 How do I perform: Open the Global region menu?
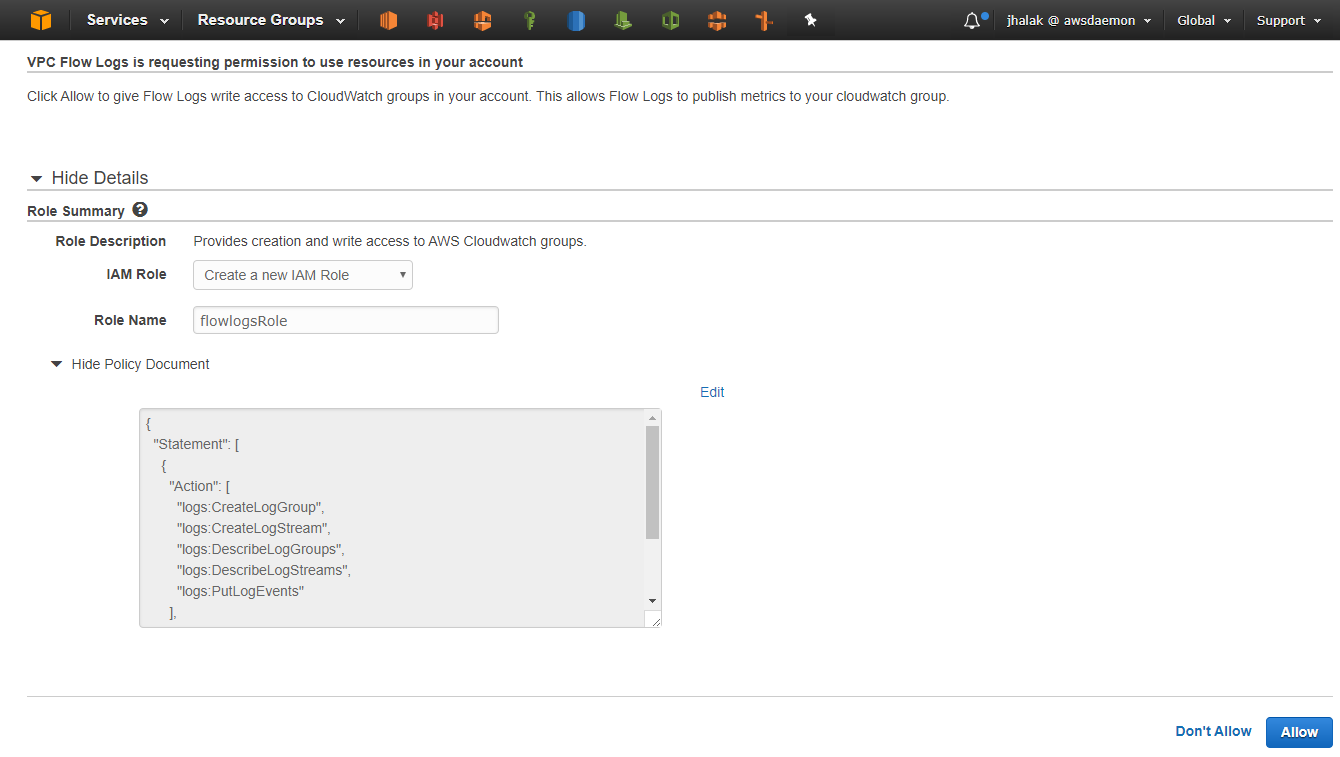(x=1204, y=20)
